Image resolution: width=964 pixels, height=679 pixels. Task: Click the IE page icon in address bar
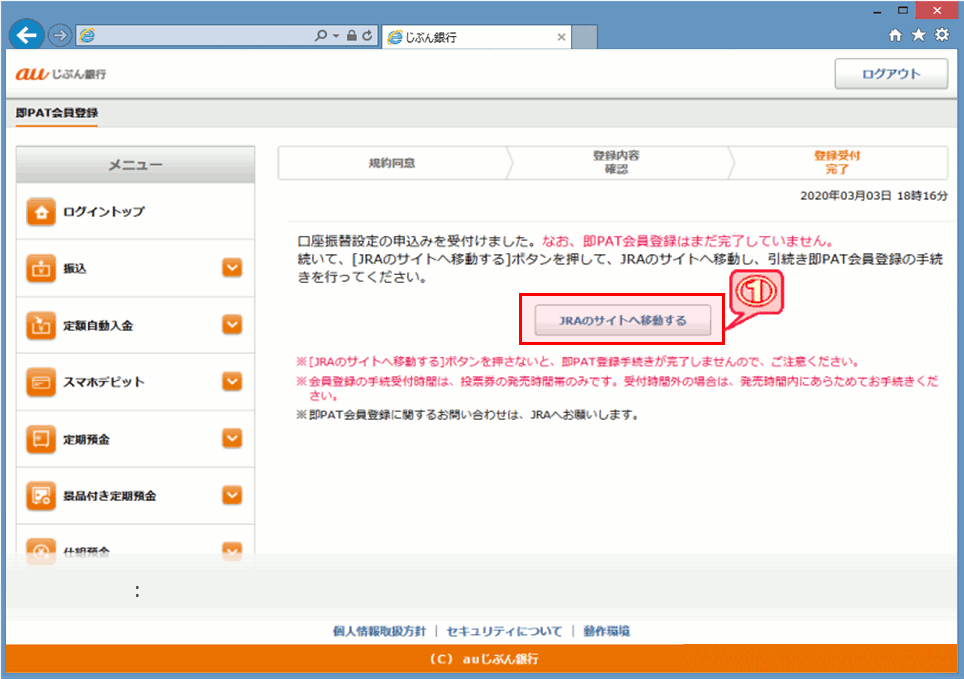tap(88, 36)
